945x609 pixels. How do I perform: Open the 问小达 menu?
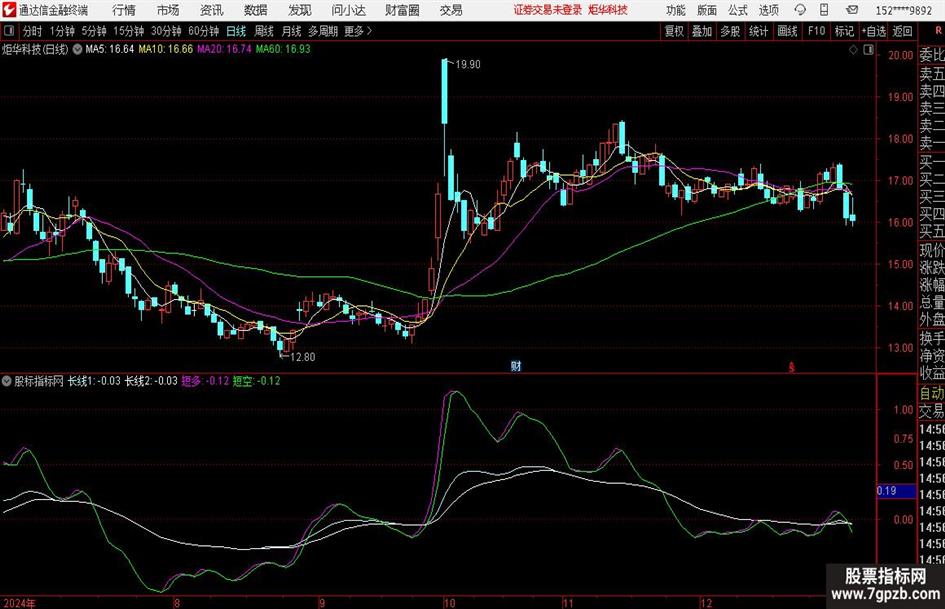348,10
